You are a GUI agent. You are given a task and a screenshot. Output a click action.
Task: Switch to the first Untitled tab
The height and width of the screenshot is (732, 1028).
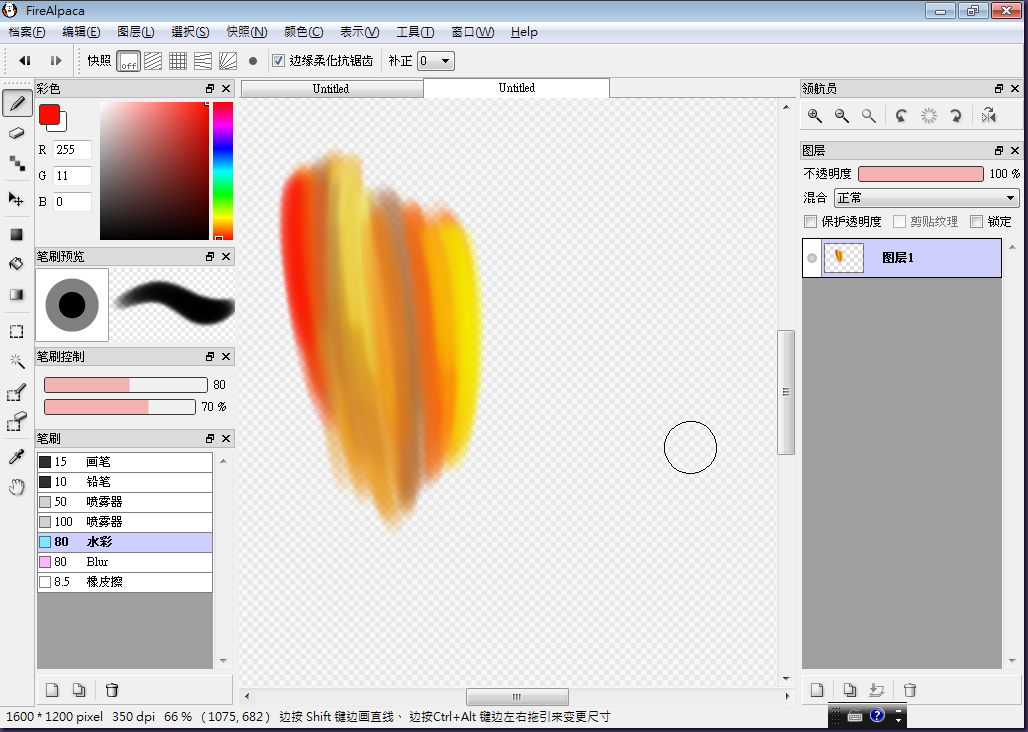(330, 88)
